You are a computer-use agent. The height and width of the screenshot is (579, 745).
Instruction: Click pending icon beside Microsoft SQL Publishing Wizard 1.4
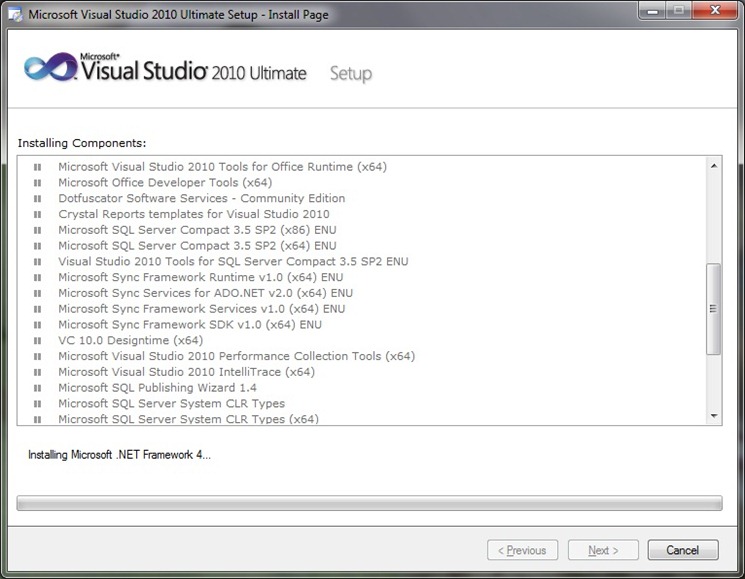[38, 388]
